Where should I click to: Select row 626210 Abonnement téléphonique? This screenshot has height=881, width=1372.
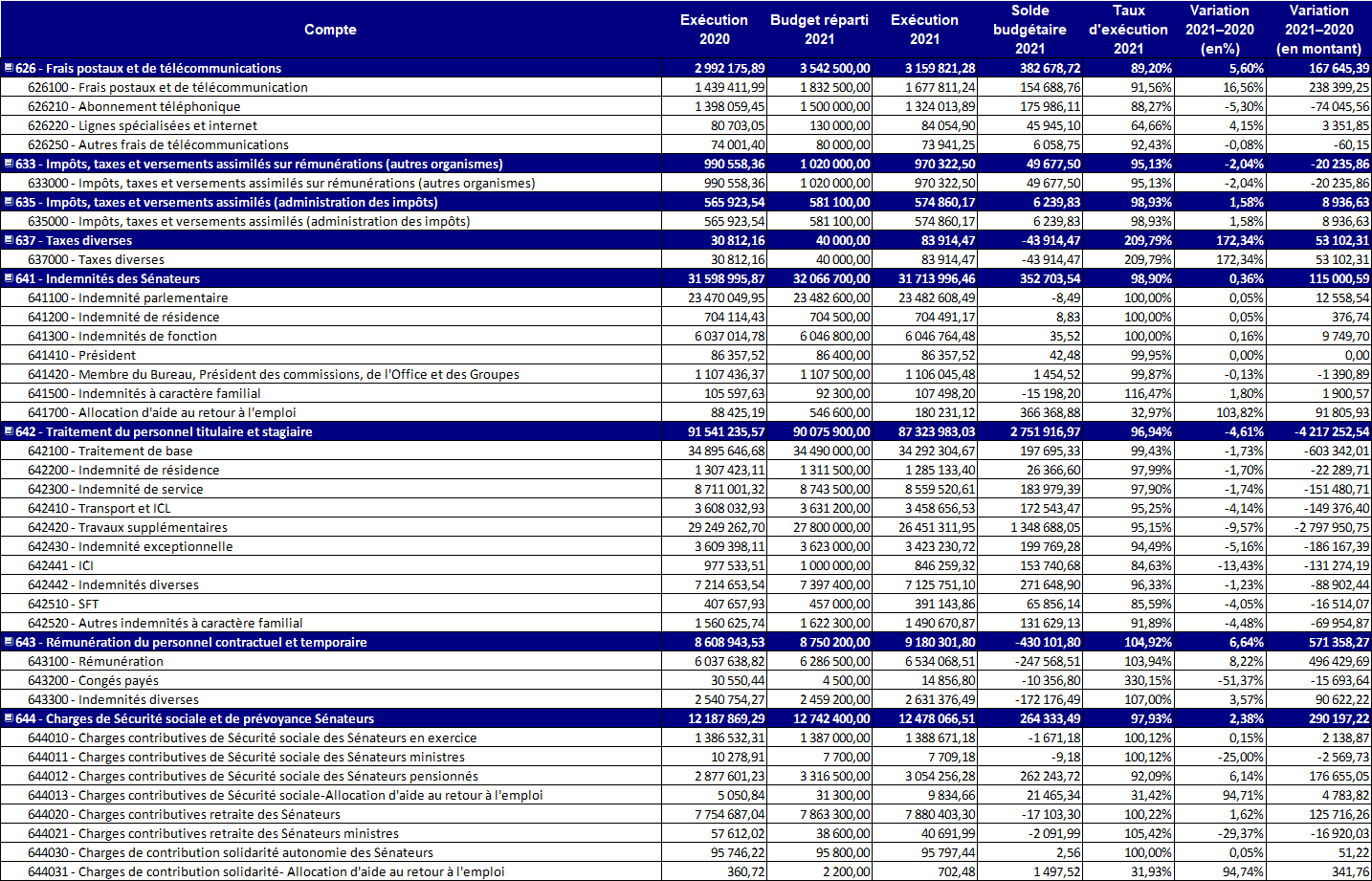coord(159,106)
